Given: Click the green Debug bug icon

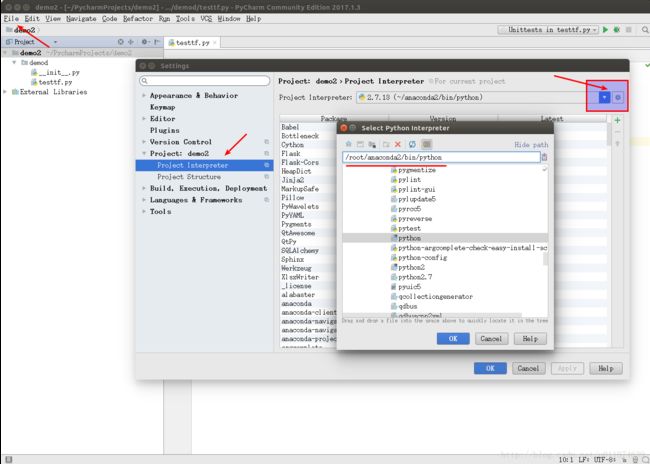Looking at the screenshot, I should [x=617, y=30].
